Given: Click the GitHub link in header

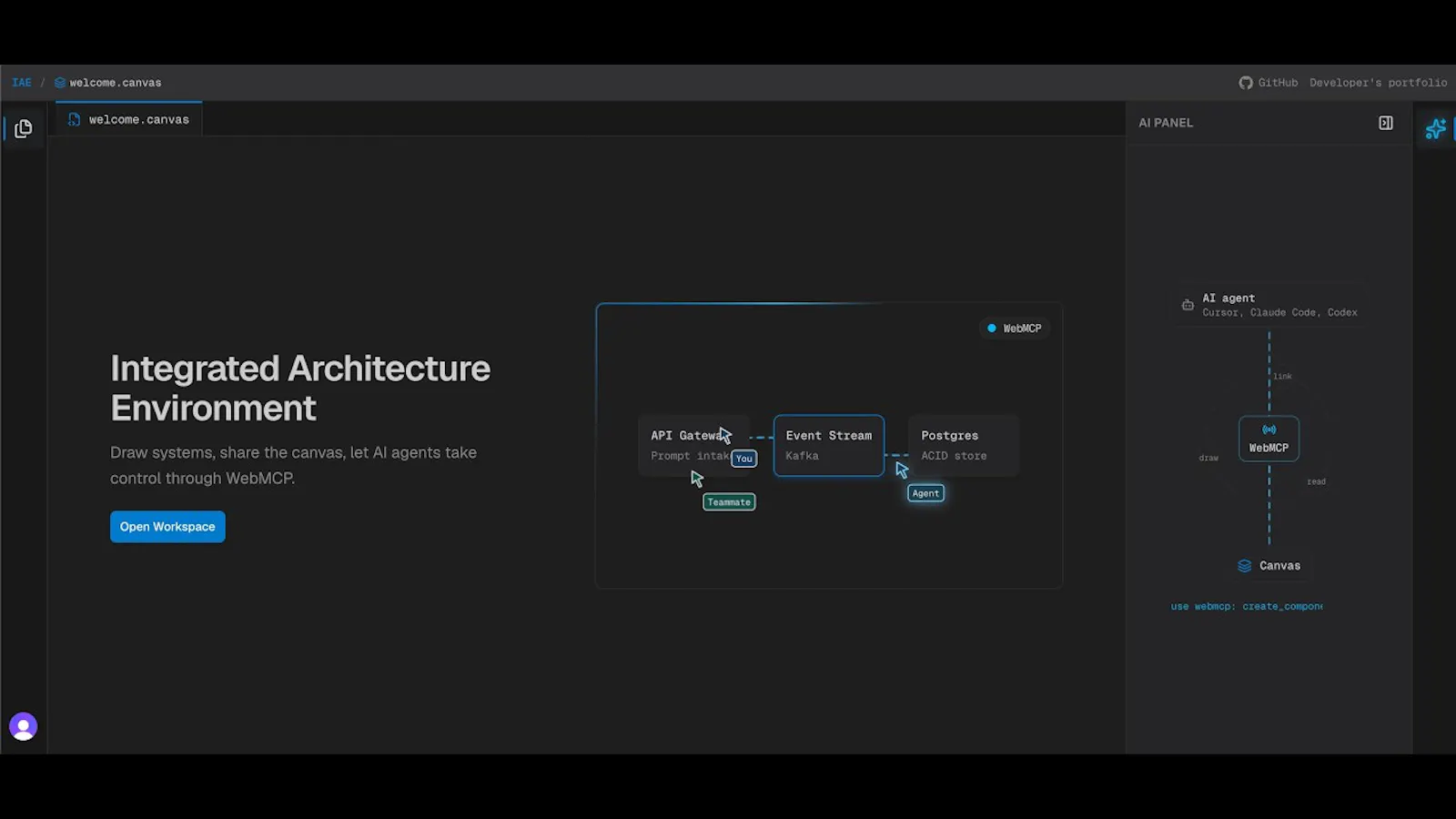Looking at the screenshot, I should point(1269,83).
